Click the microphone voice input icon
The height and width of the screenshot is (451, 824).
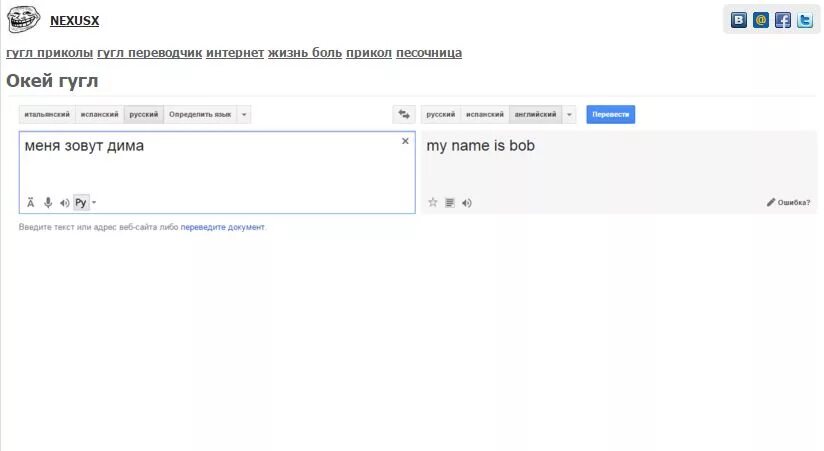tap(48, 203)
